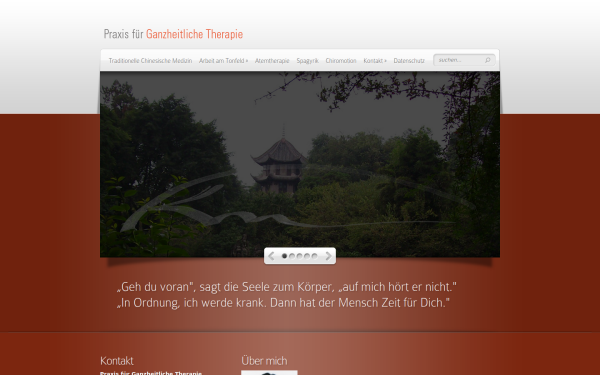The image size is (600, 375).
Task: Expand the Kontakt menu dropdown
Action: pyautogui.click(x=375, y=60)
